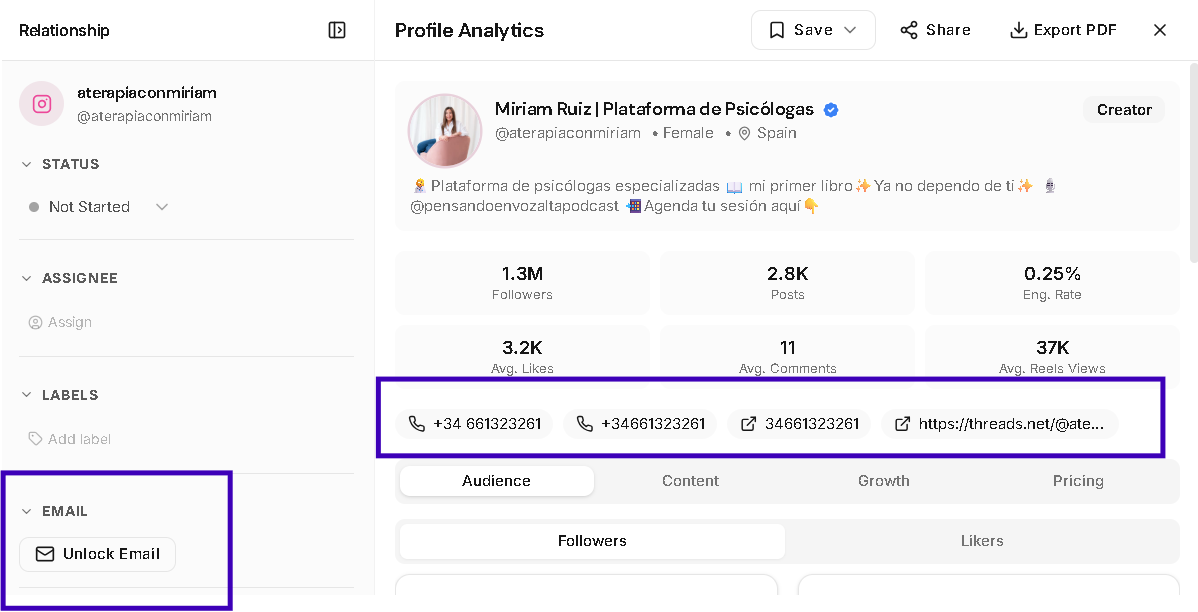The image size is (1198, 612).
Task: Click the profile picture thumbnail of Miriam
Action: point(445,131)
